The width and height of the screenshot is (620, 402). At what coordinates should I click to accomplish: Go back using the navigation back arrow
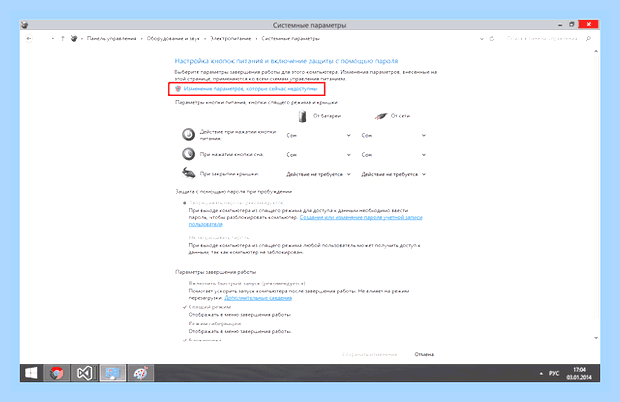[x=29, y=39]
